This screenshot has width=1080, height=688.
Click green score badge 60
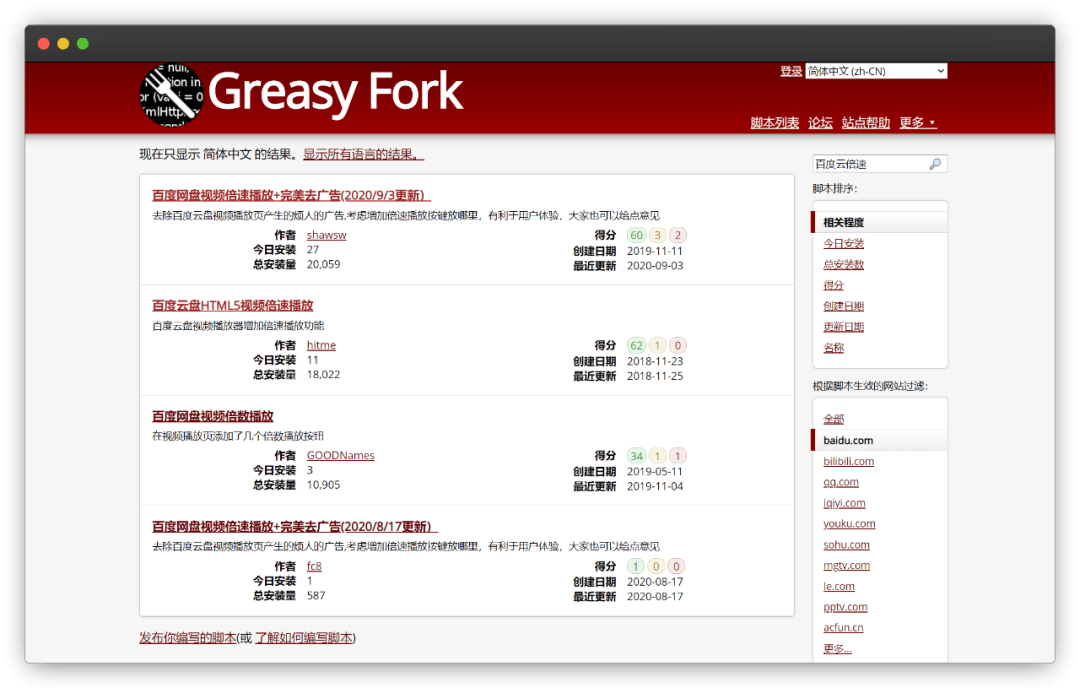click(636, 235)
